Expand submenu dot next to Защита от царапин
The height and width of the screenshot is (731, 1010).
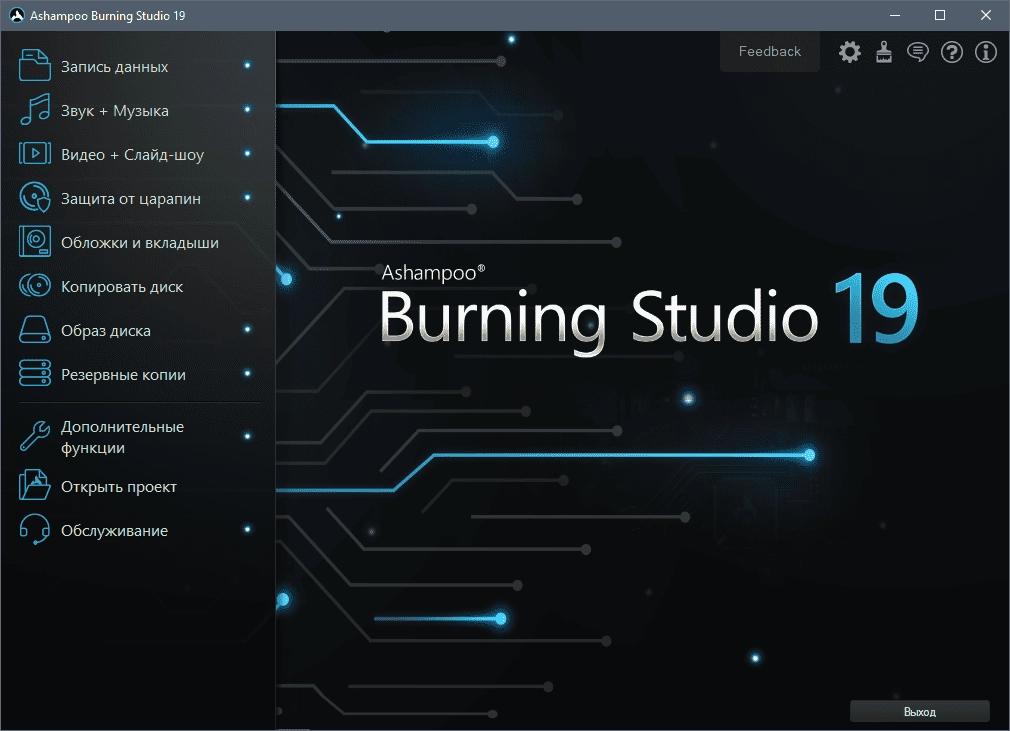(247, 197)
